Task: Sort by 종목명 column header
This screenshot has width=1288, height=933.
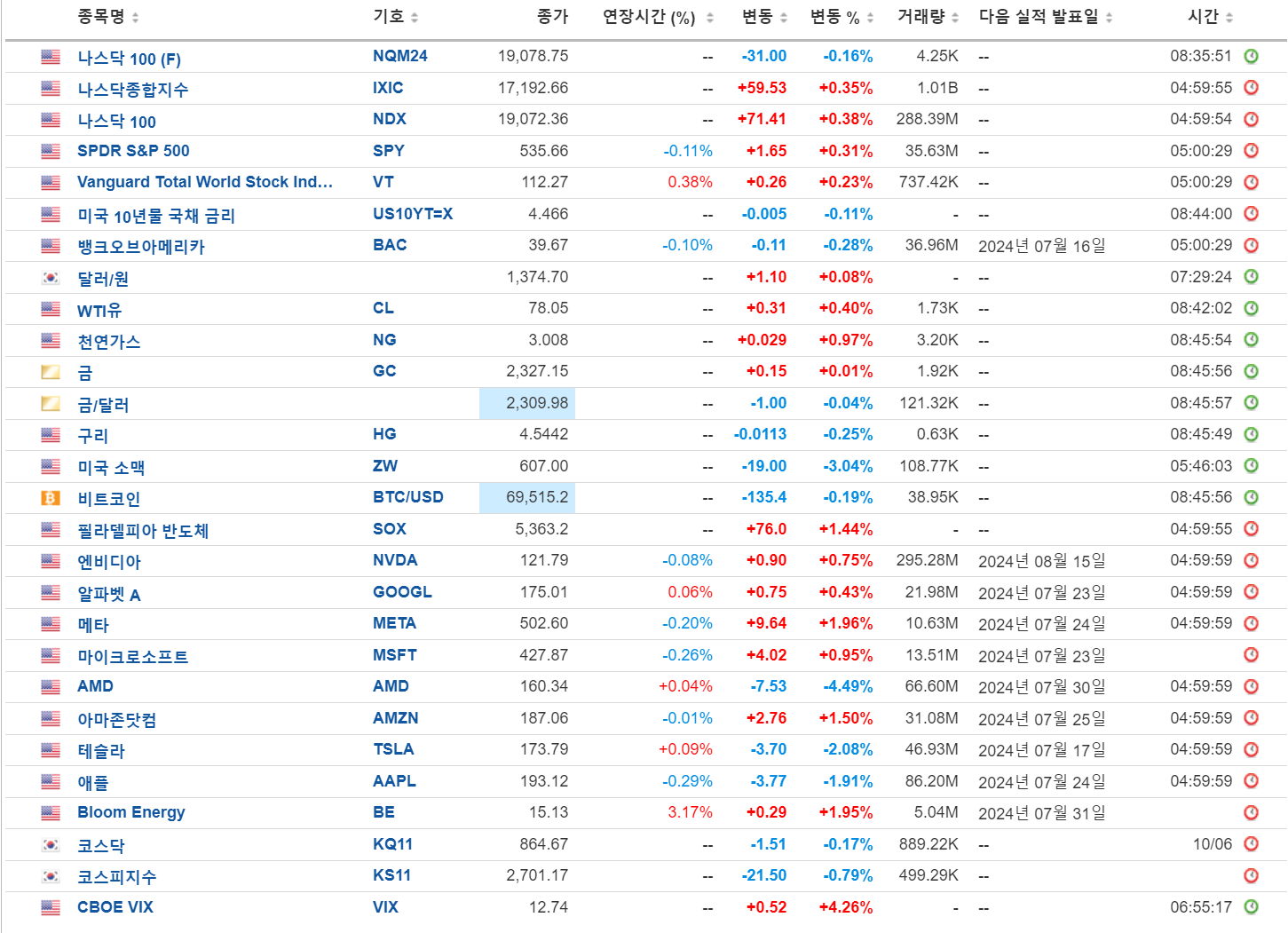Action: coord(107,17)
